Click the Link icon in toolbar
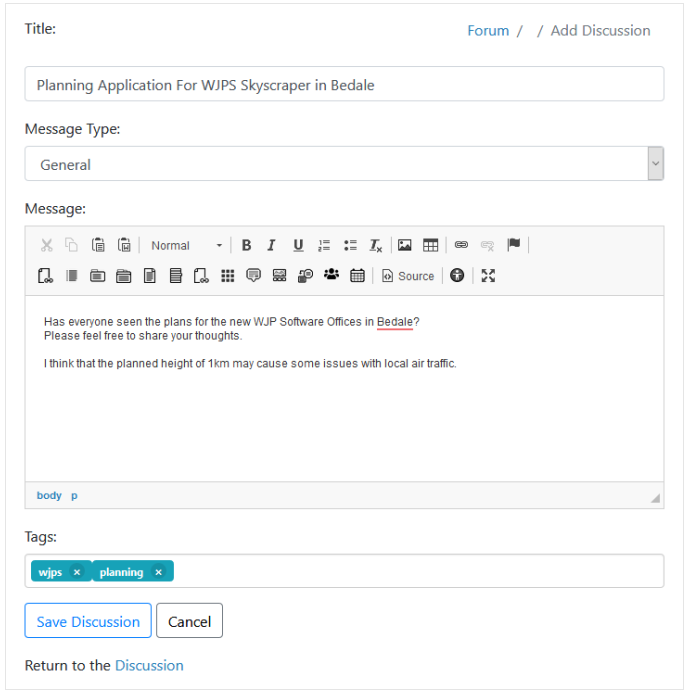Image resolution: width=690 pixels, height=694 pixels. point(461,245)
